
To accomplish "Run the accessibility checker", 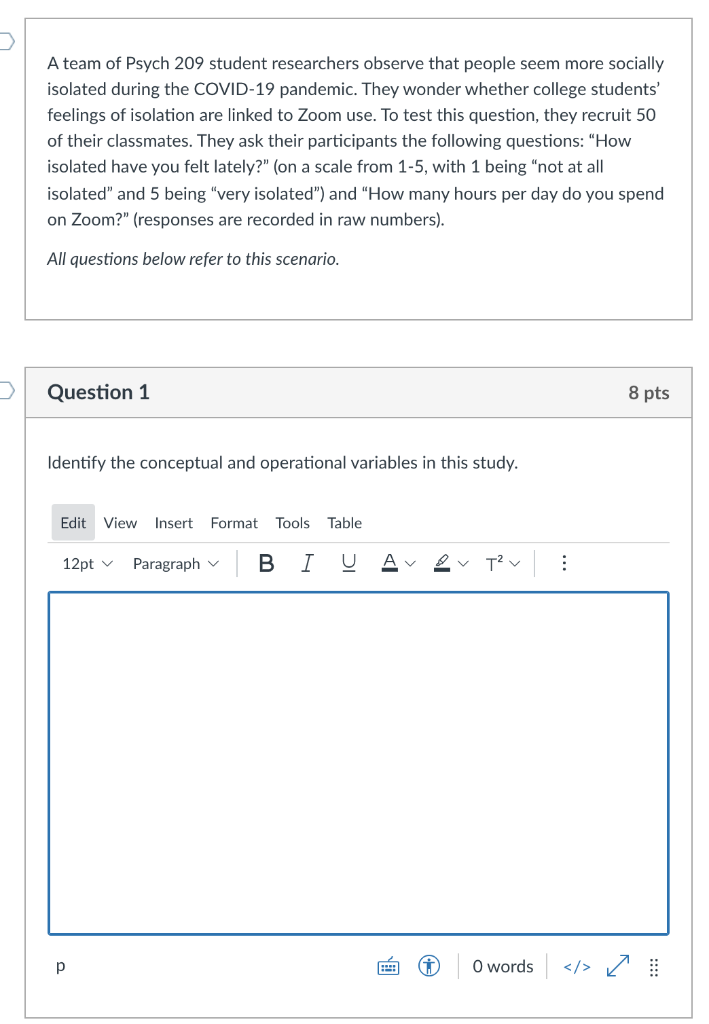I will (x=428, y=966).
